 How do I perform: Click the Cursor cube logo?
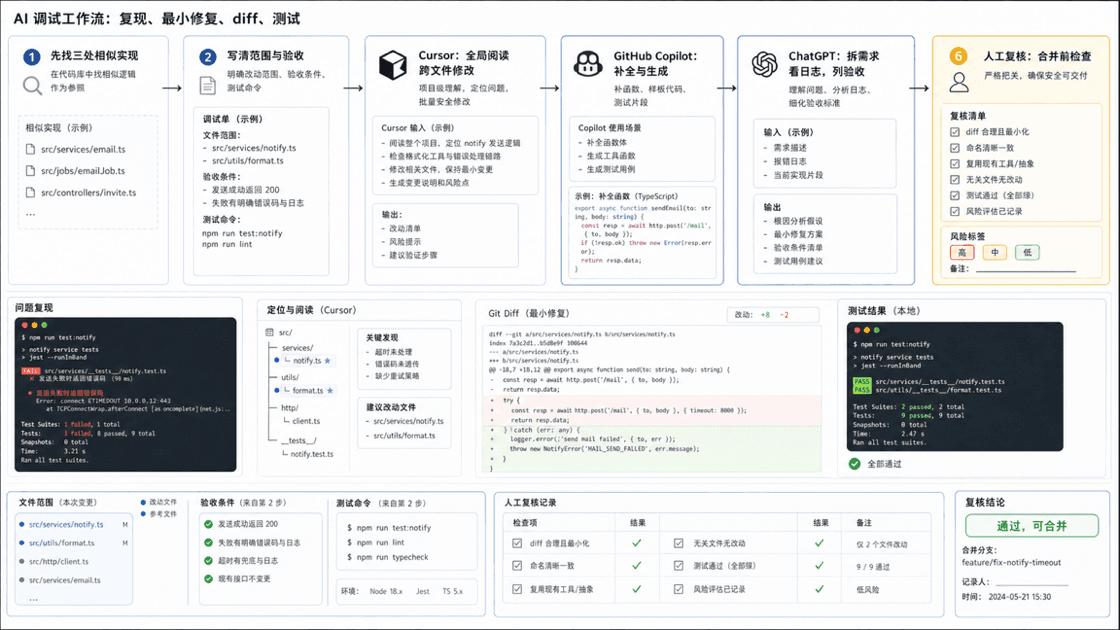tap(392, 65)
